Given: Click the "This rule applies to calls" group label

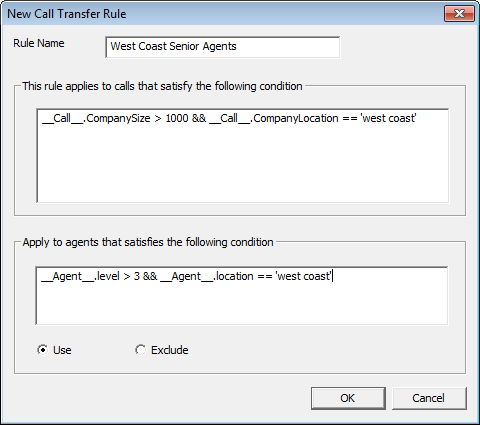Looking at the screenshot, I should pyautogui.click(x=162, y=86).
